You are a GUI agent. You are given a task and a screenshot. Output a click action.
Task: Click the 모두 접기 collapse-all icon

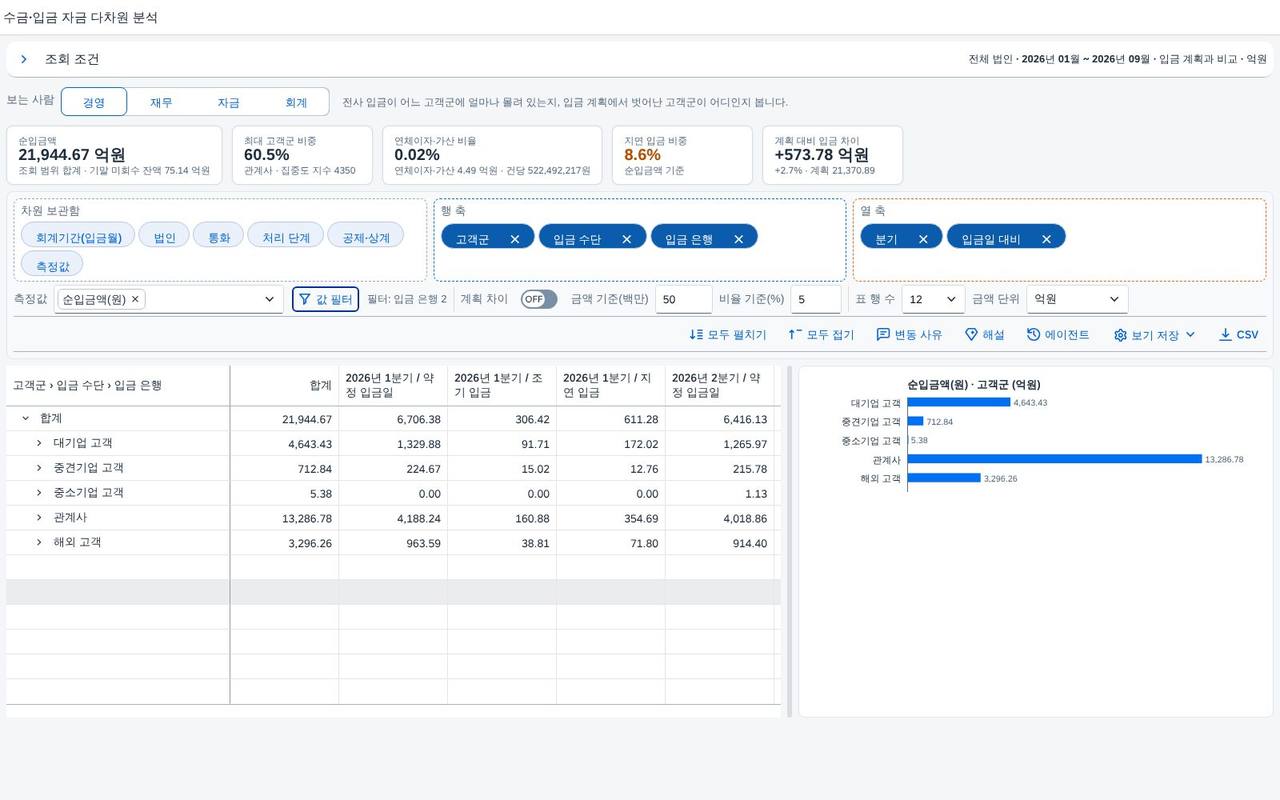(795, 335)
